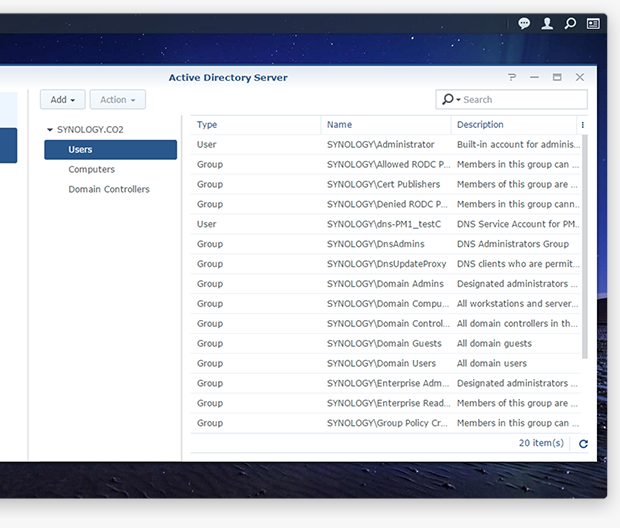
Task: Collapse the SYNOLOGY.CO2 tree node
Action: (50, 129)
